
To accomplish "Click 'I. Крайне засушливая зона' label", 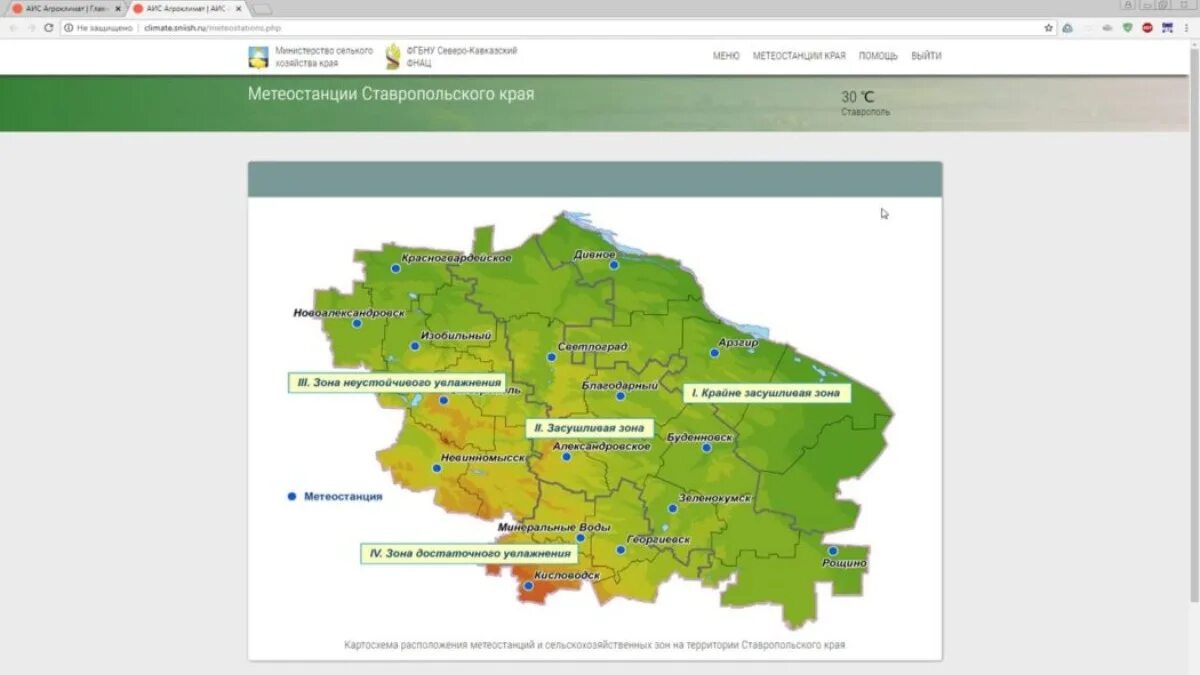I will point(767,393).
